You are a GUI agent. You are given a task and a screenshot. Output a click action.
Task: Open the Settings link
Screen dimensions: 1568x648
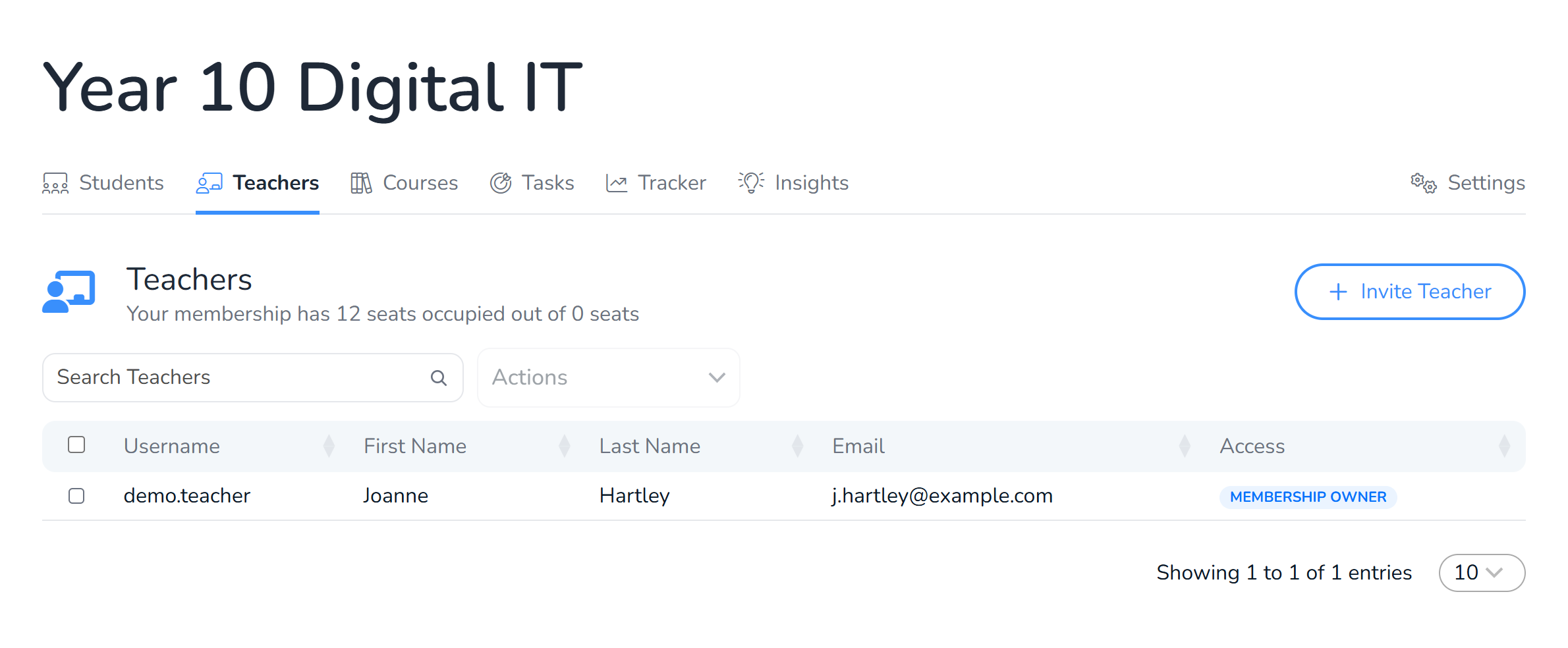[1468, 183]
